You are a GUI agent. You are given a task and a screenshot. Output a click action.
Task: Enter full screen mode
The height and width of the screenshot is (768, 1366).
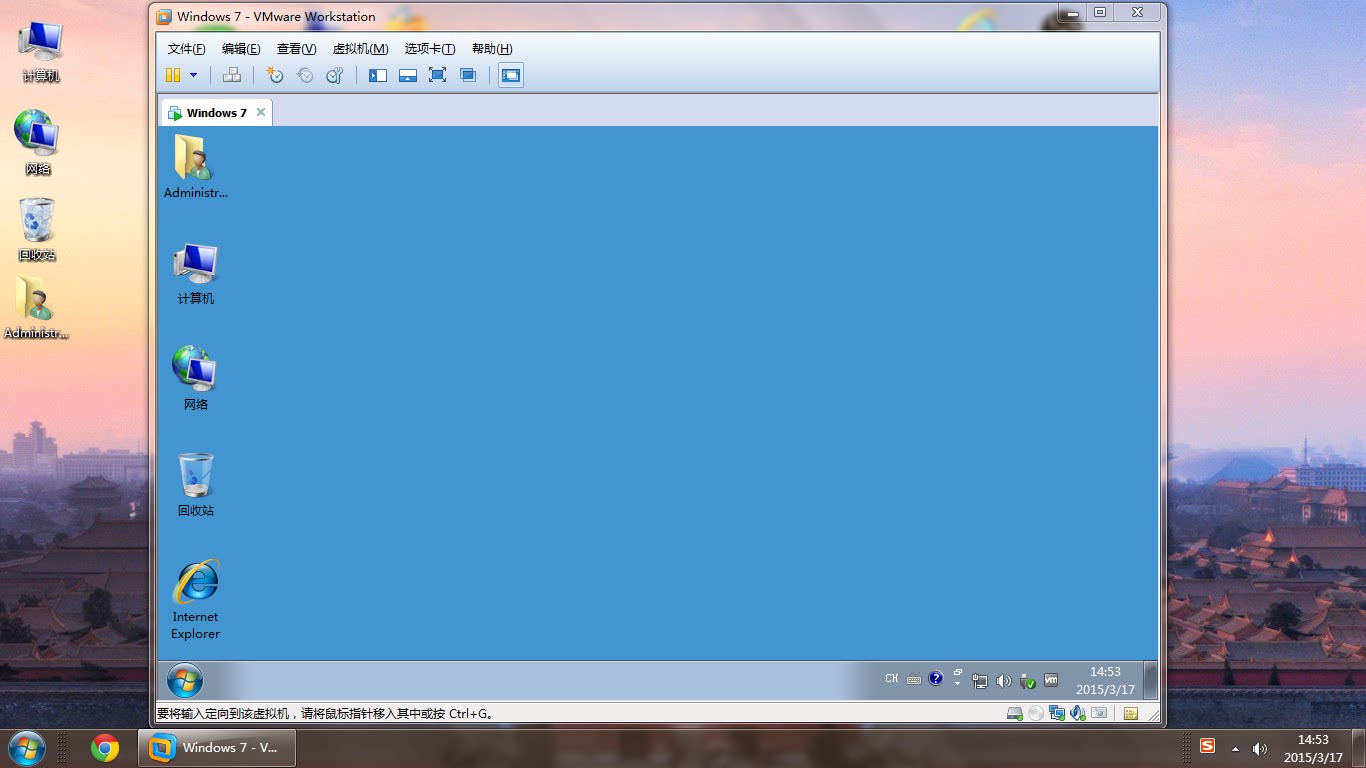click(437, 75)
